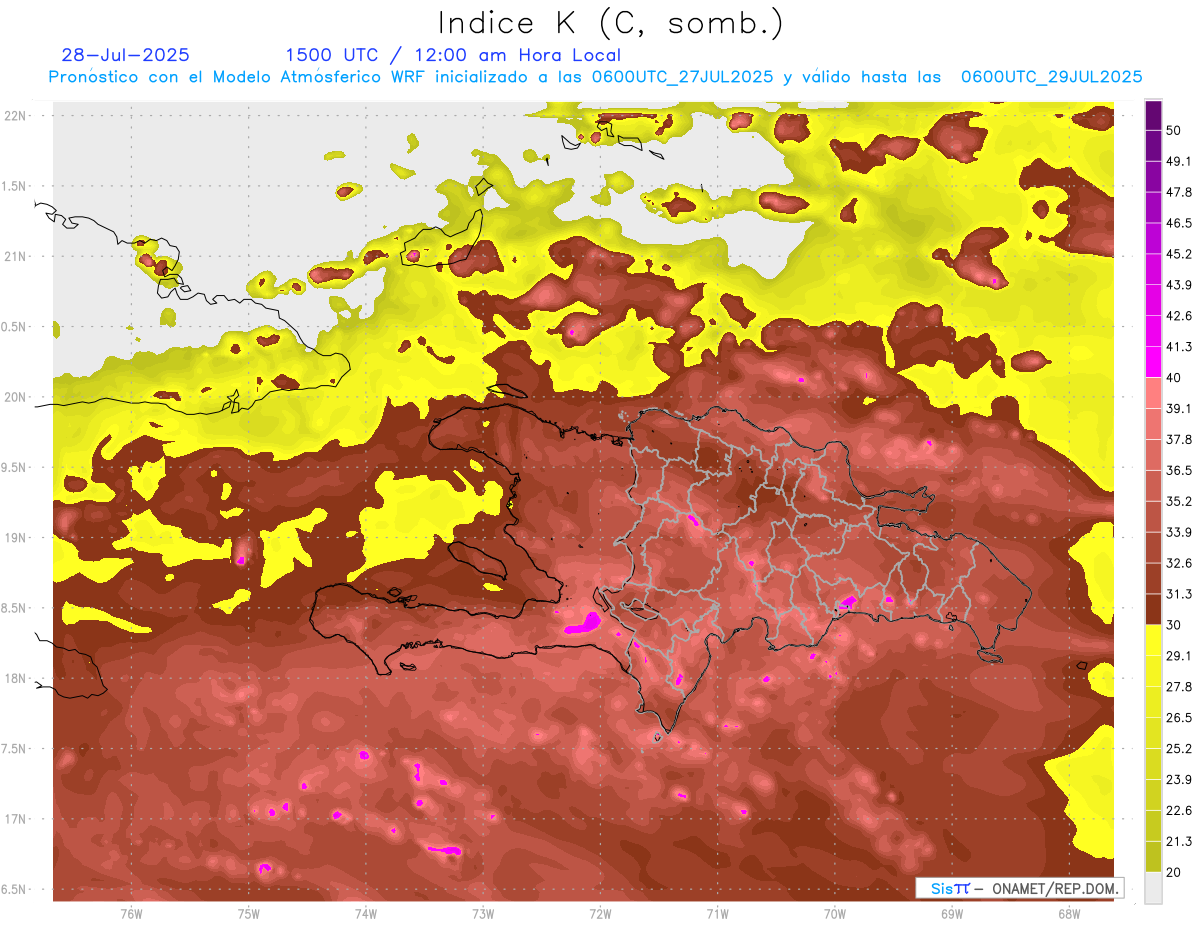The image size is (1200, 927).
Task: Click the colorbar value "20"
Action: pyautogui.click(x=1174, y=872)
